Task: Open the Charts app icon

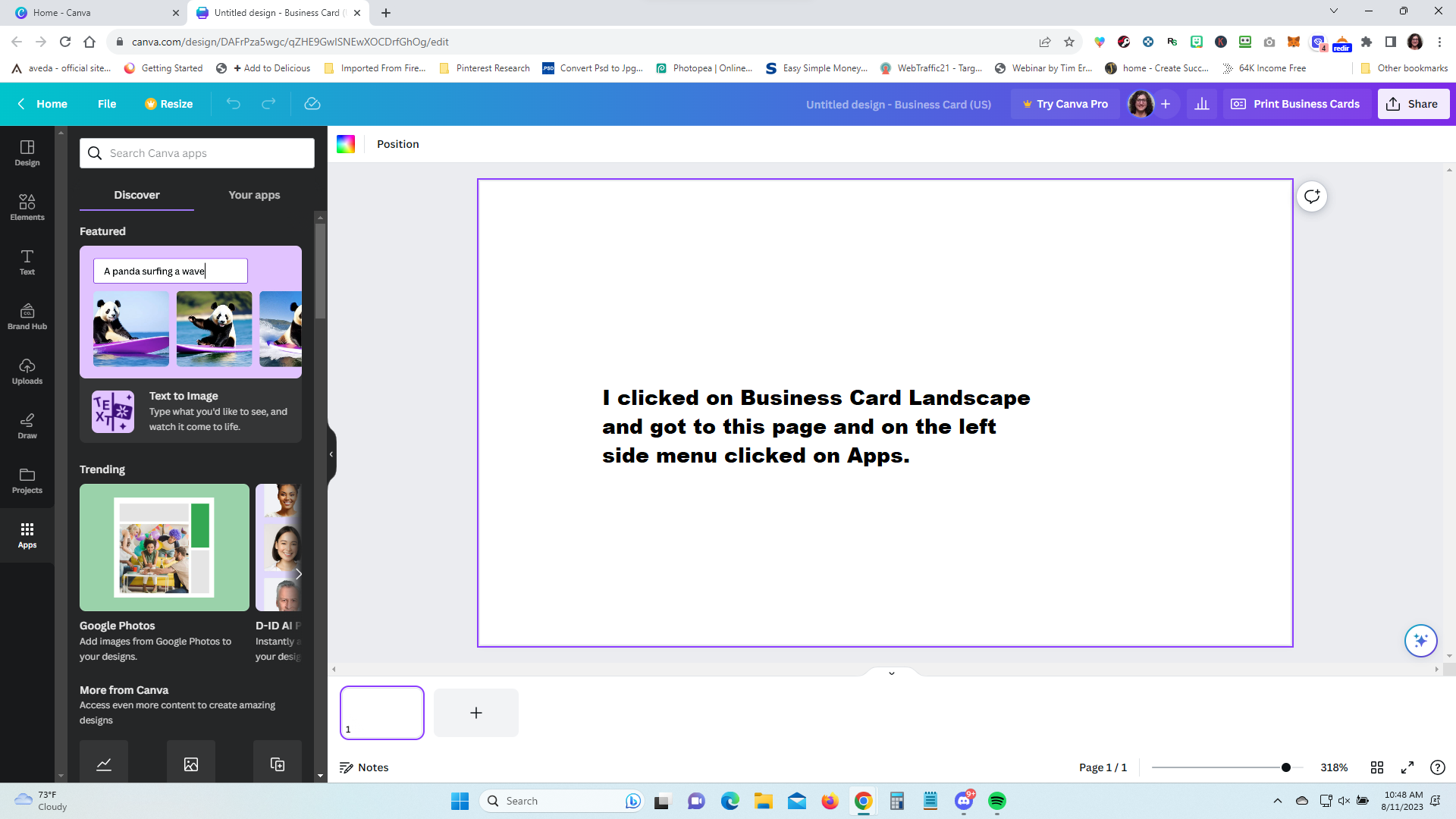Action: [104, 762]
